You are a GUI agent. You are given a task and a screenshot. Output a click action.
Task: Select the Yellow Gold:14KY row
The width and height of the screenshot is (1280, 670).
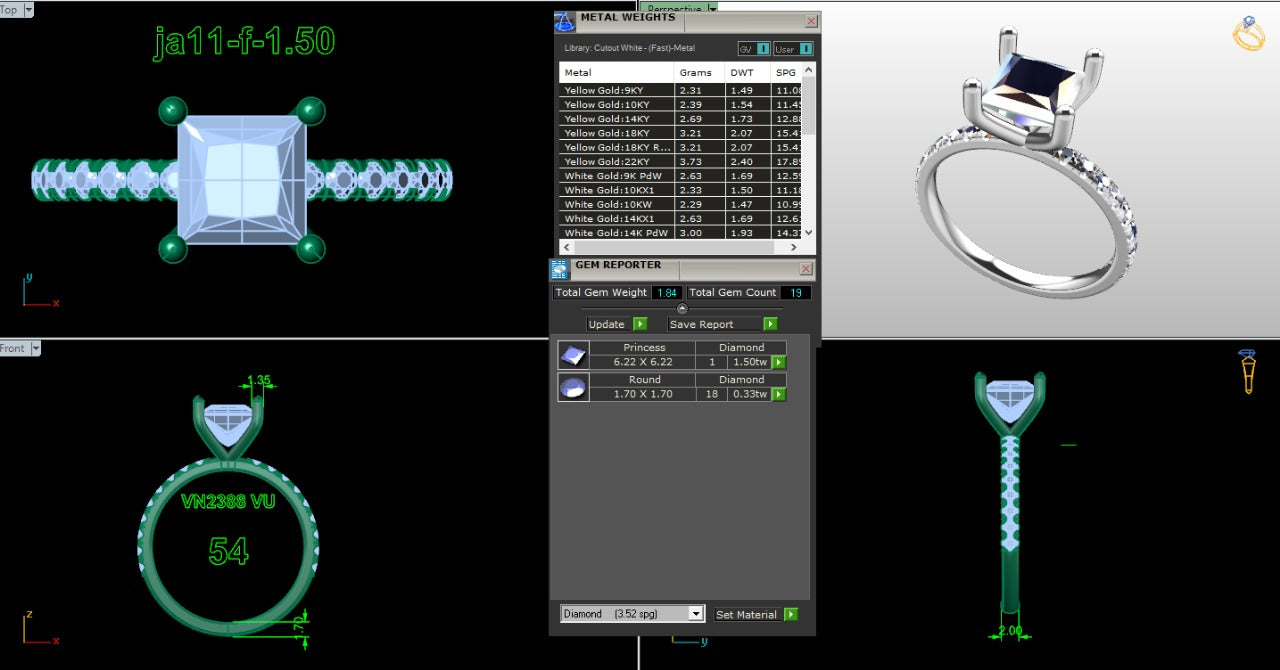click(681, 119)
